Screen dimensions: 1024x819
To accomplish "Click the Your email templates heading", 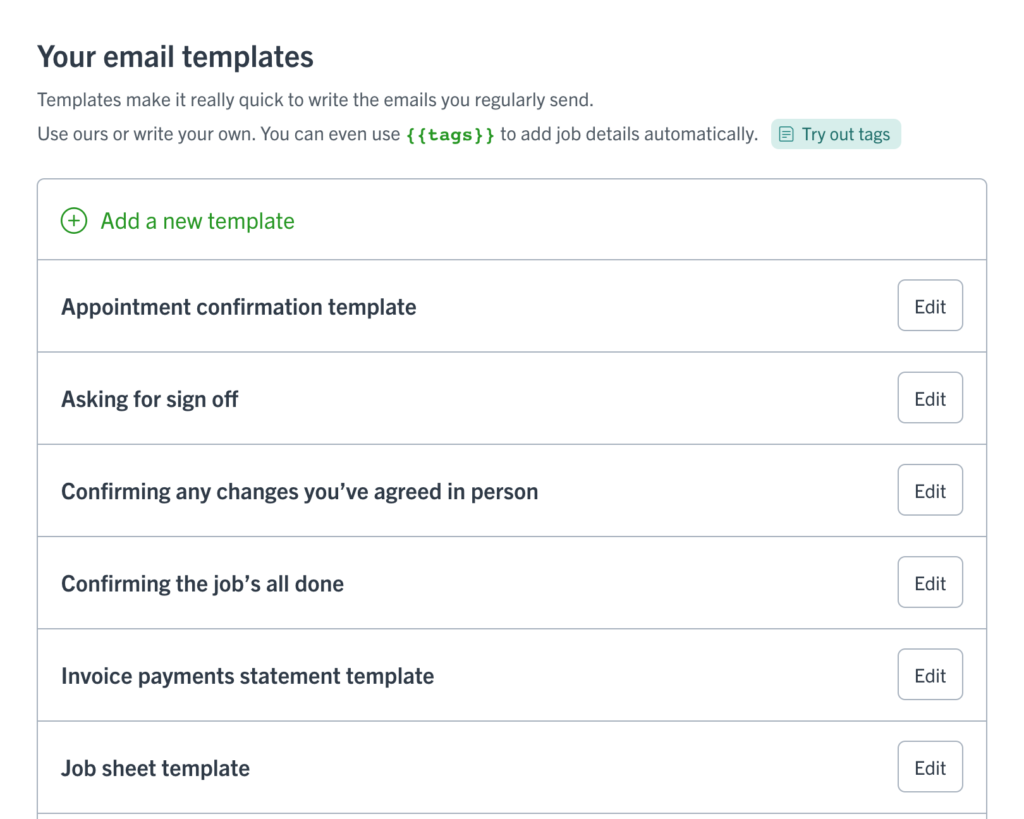I will [175, 57].
